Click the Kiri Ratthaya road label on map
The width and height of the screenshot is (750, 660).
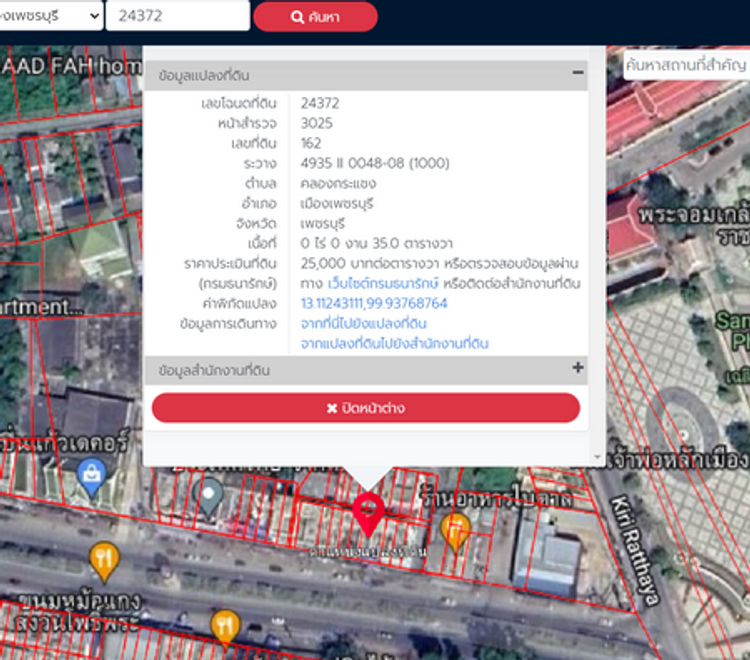point(635,550)
